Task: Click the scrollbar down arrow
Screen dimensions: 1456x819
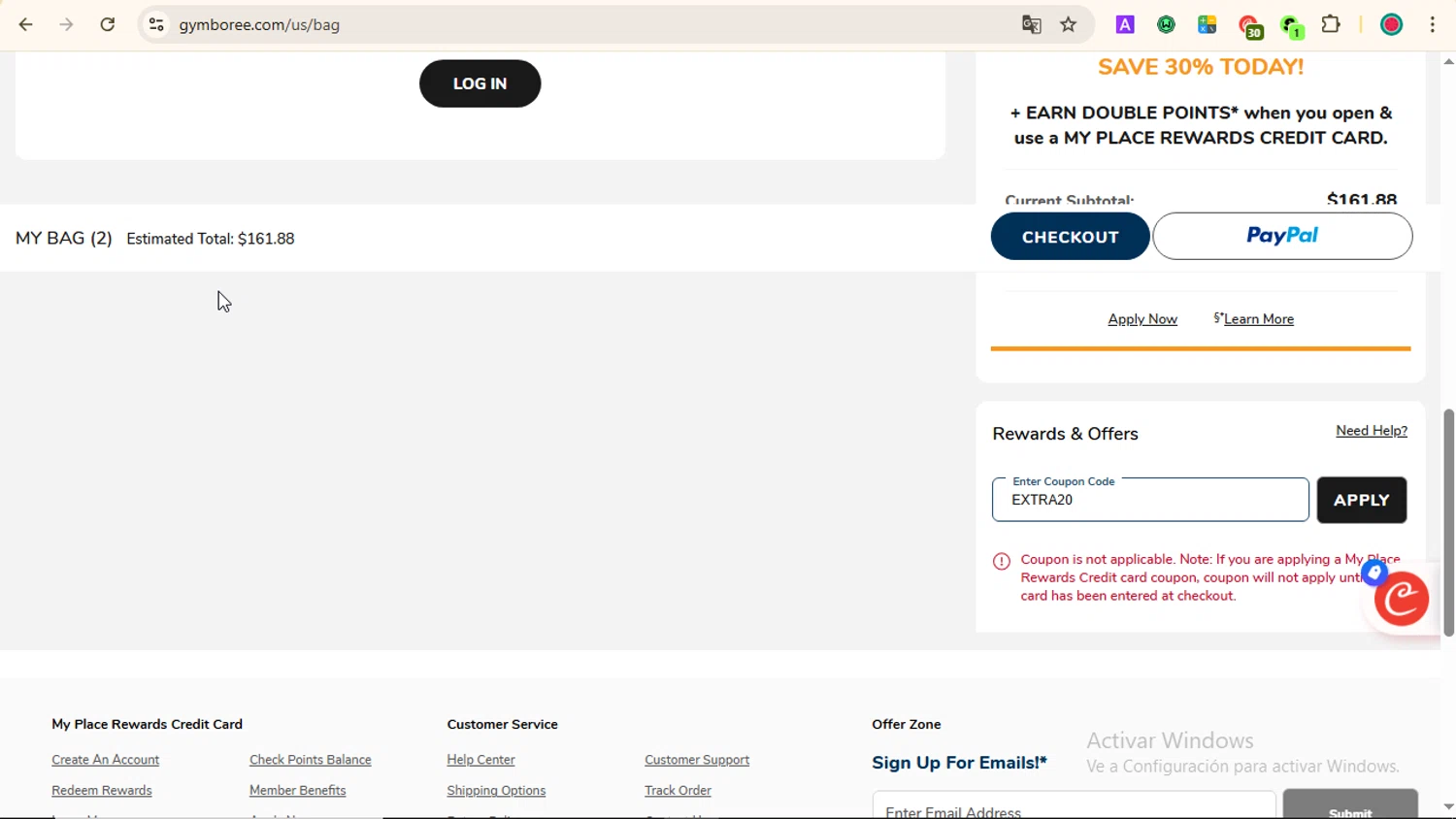Action: click(1448, 806)
